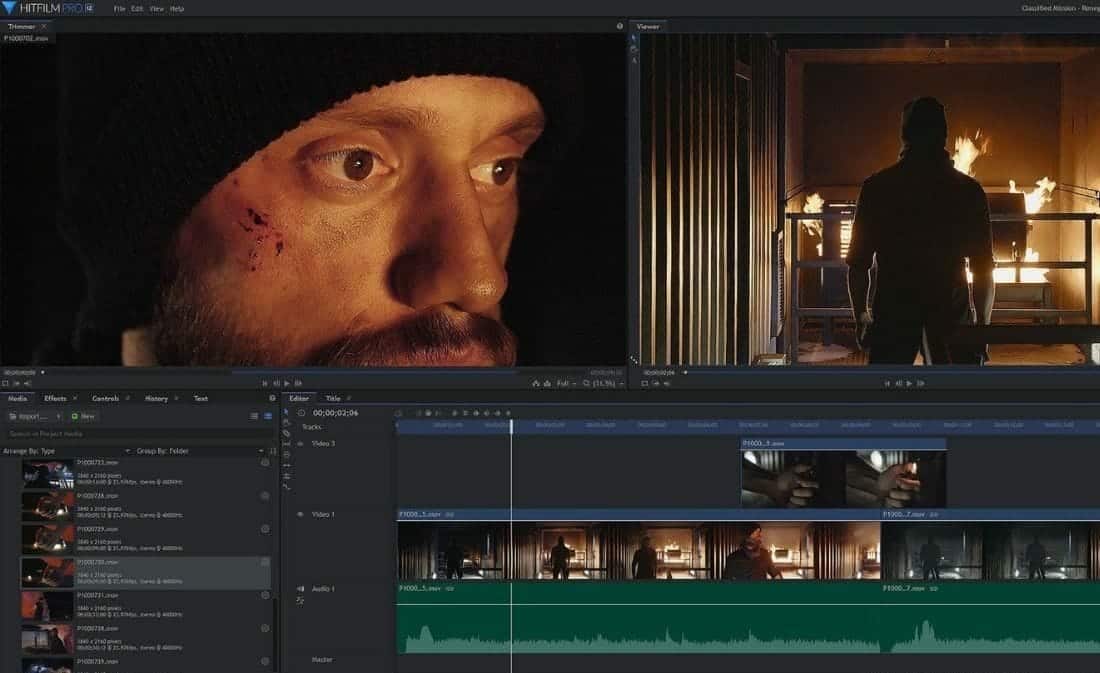Switch to the Text tab

201,398
